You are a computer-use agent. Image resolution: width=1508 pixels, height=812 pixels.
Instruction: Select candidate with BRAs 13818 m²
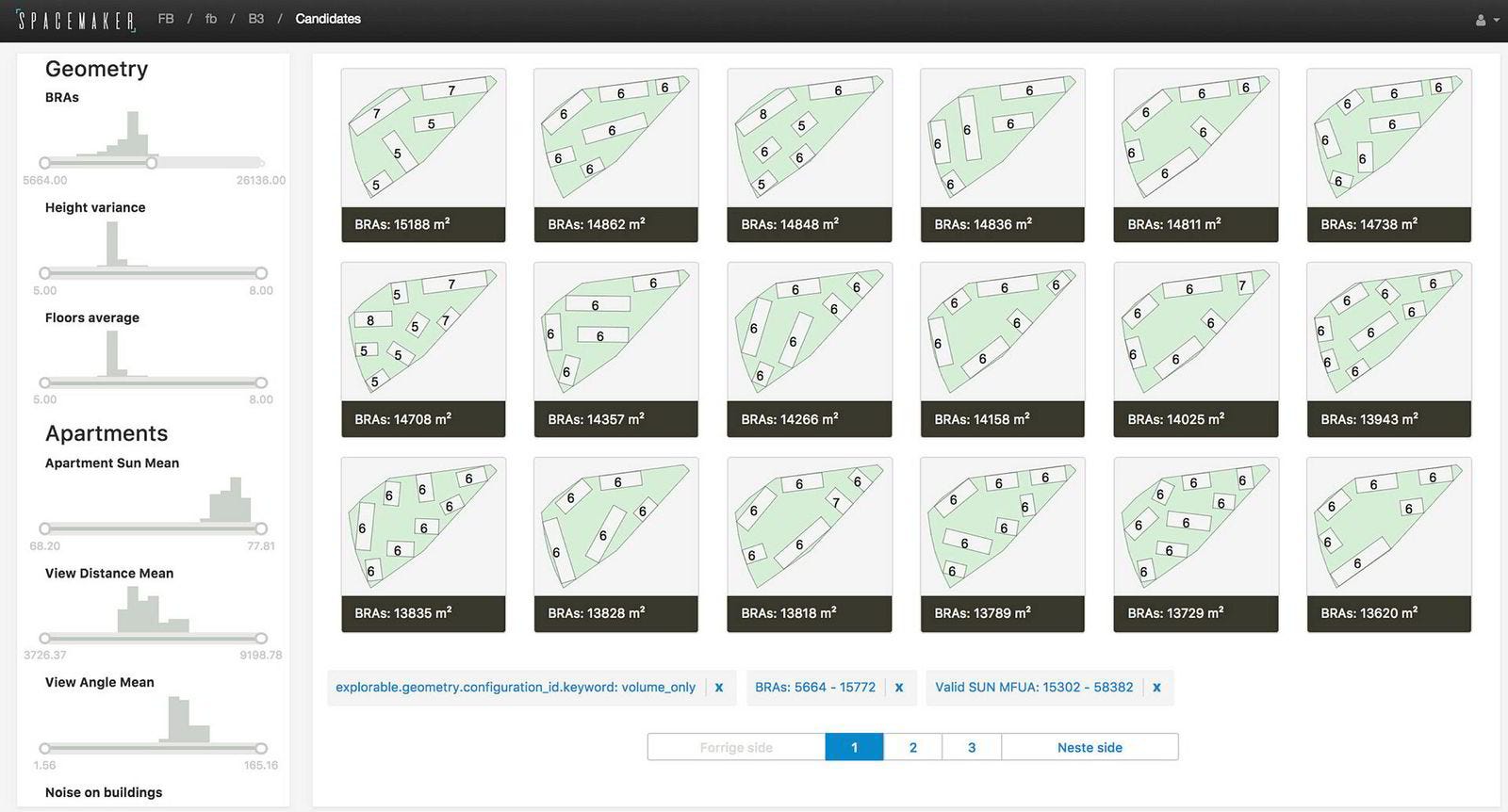[810, 544]
